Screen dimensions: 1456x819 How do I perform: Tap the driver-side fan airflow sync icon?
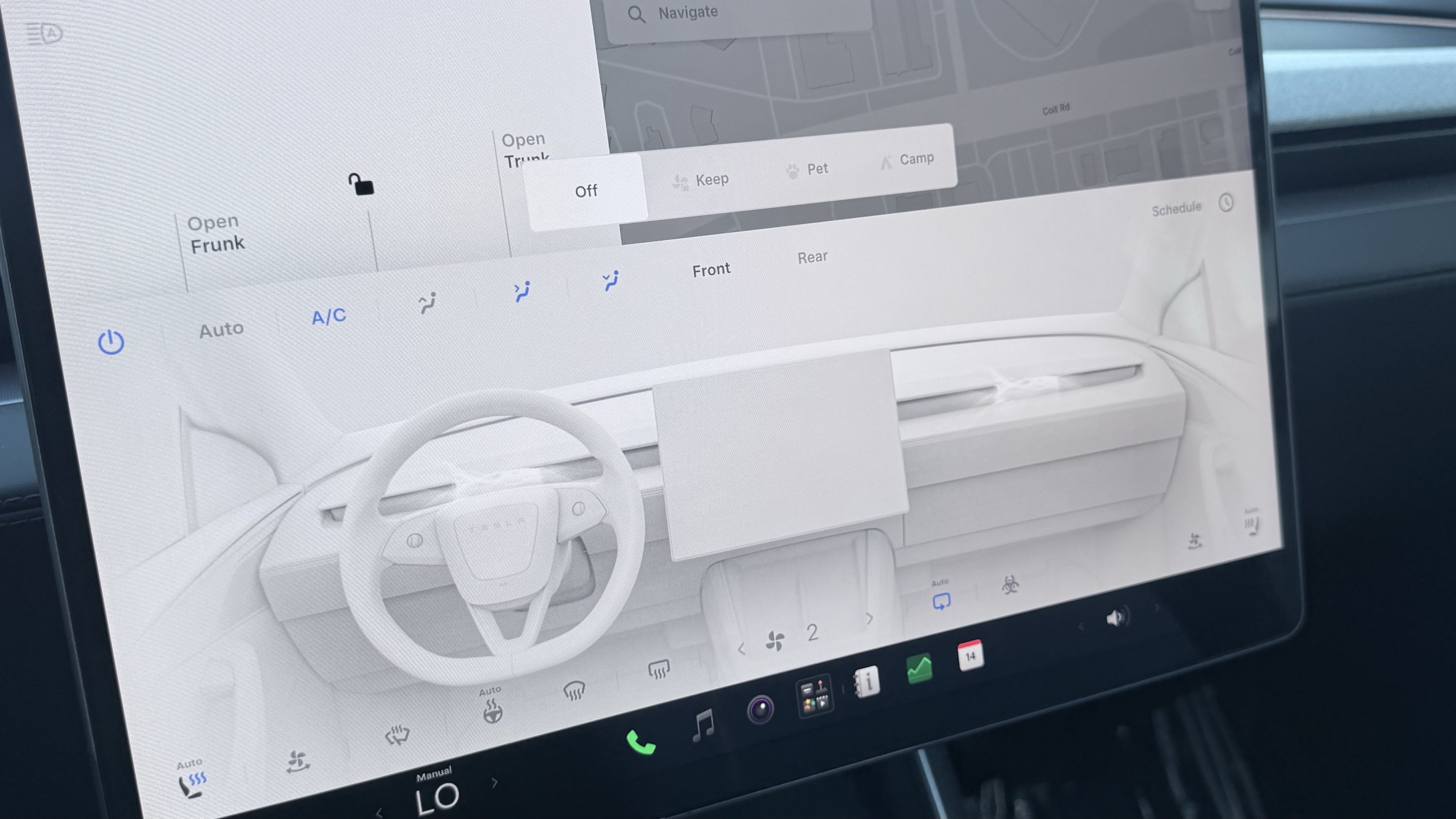click(298, 762)
